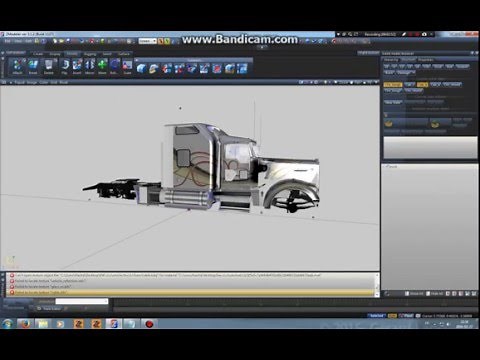Click the message log scrollbar down arrow
Viewport: 480px width, 360px height.
tap(377, 294)
